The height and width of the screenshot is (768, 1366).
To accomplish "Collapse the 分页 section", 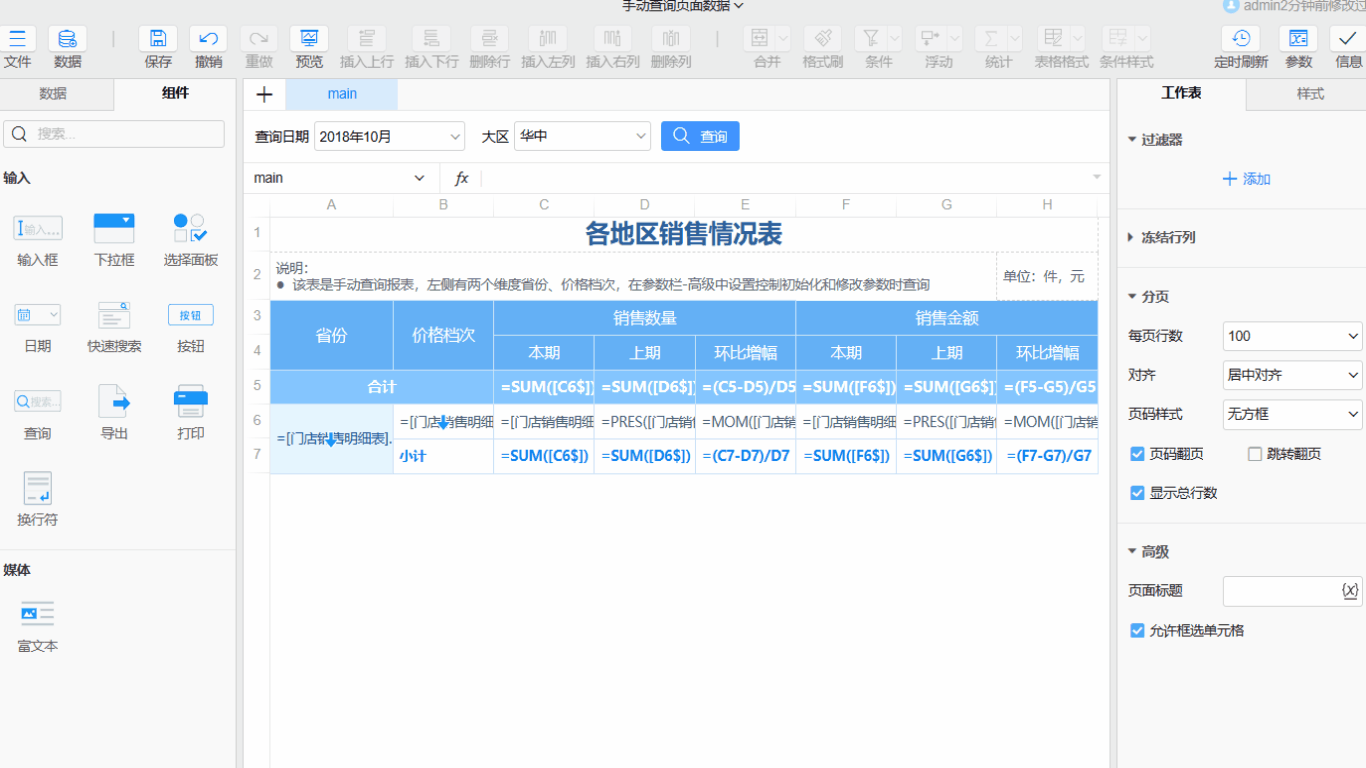I will tap(1155, 297).
